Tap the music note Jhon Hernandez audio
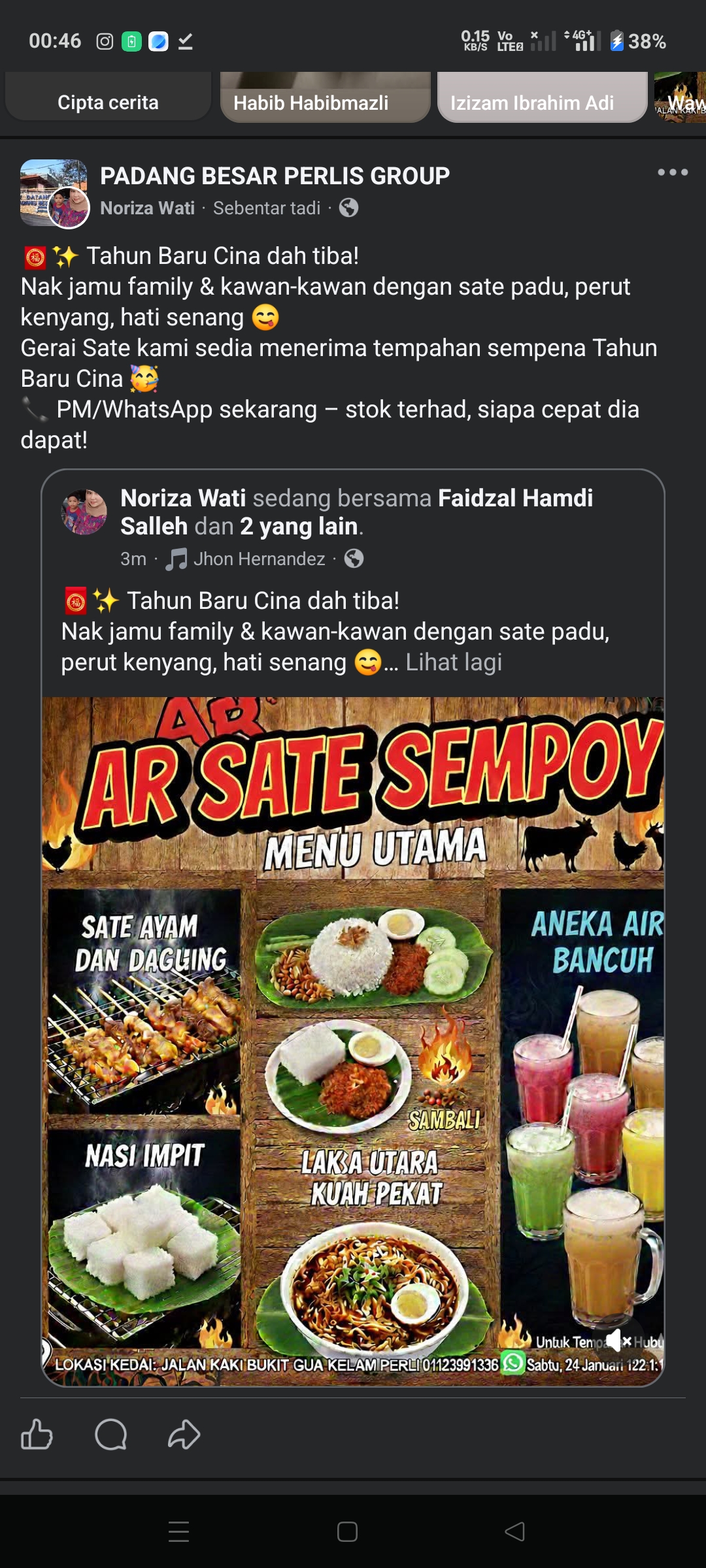The height and width of the screenshot is (1568, 706). click(245, 559)
